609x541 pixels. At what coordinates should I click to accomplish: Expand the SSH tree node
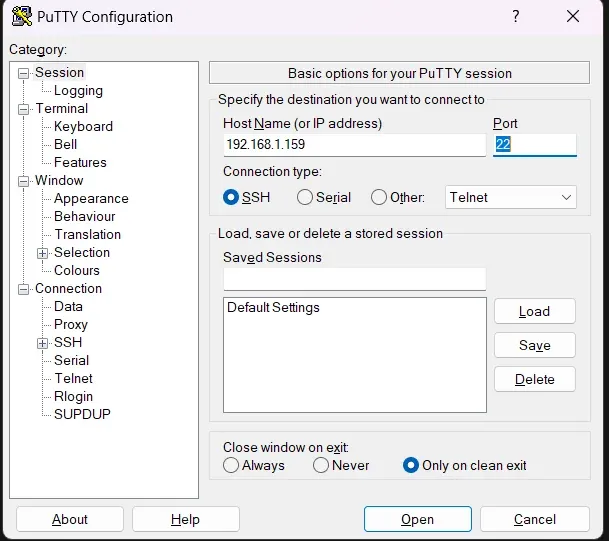42,343
